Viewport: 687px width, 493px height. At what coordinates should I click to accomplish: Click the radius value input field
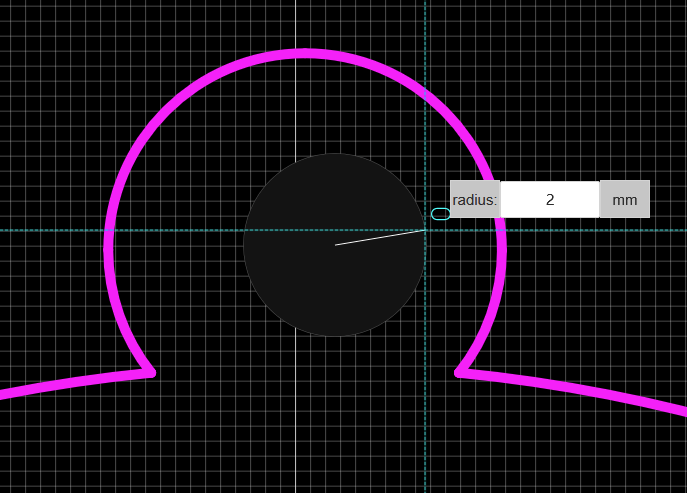[x=549, y=199]
